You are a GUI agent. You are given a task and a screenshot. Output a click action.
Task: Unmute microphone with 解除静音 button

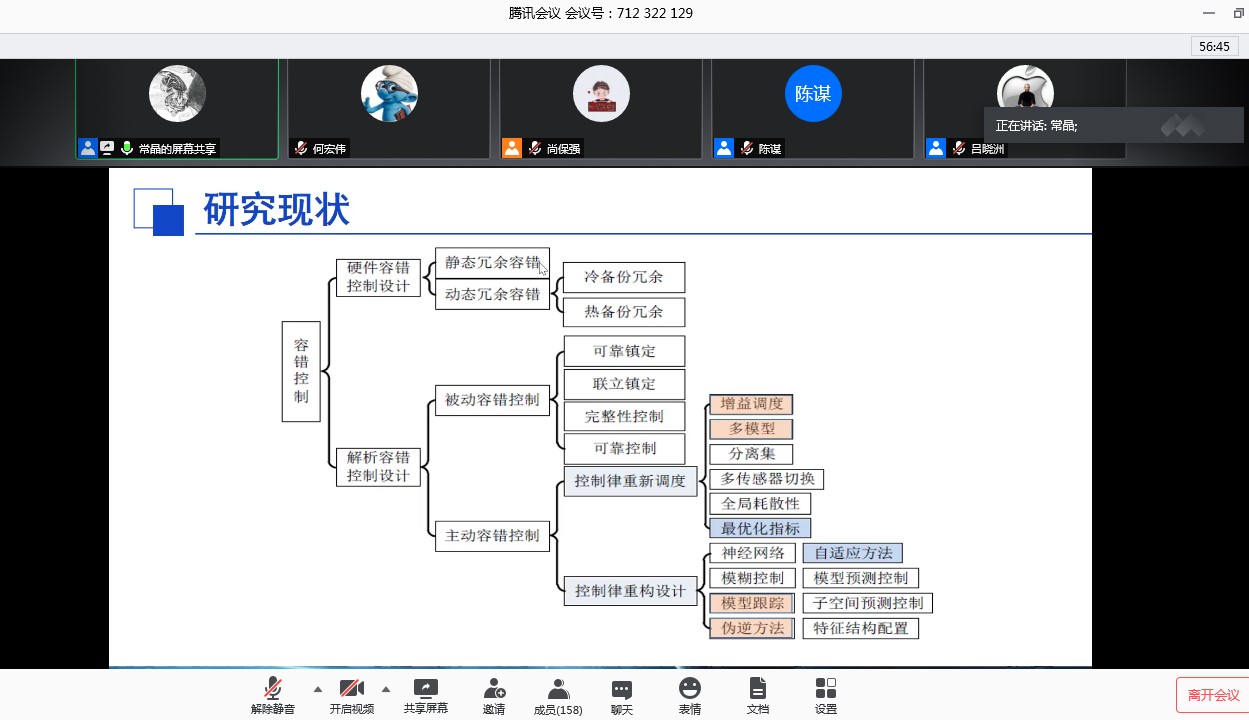tap(272, 695)
